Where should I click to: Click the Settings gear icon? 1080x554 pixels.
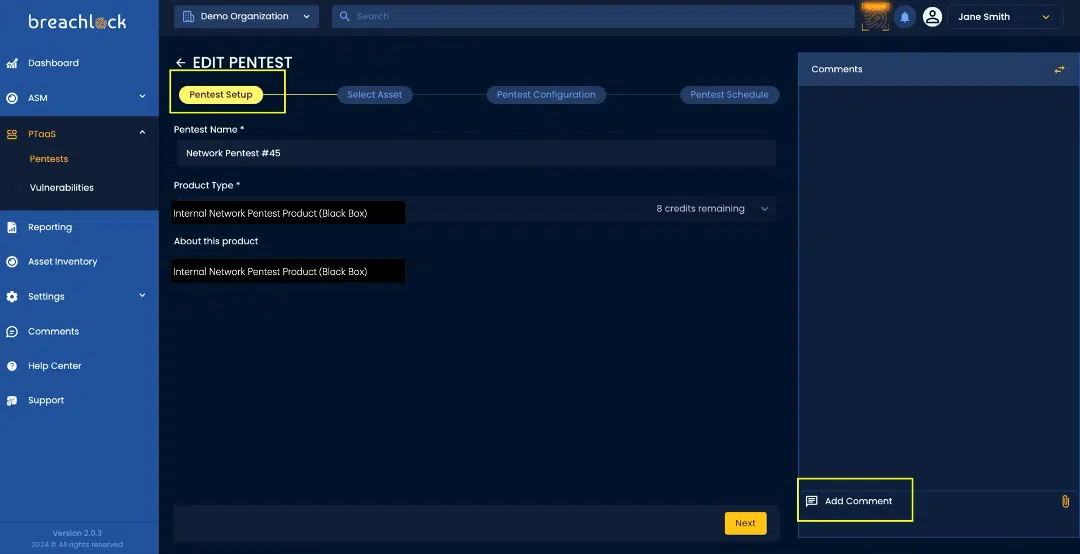click(x=12, y=296)
